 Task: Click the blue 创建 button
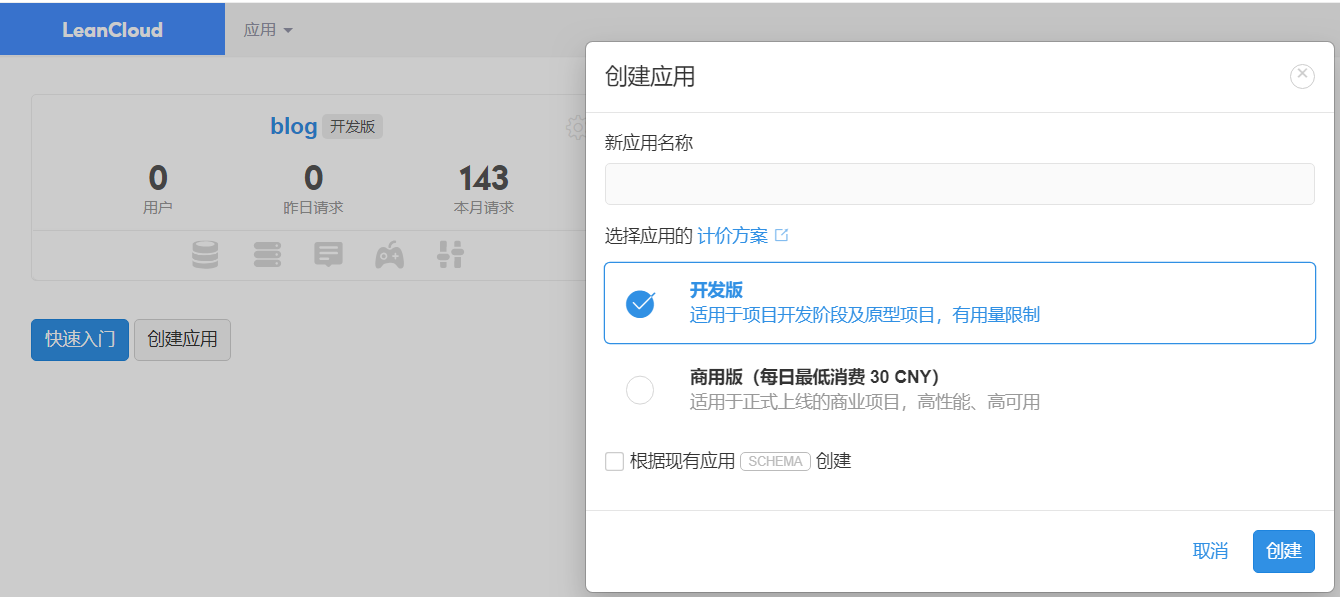coord(1284,551)
